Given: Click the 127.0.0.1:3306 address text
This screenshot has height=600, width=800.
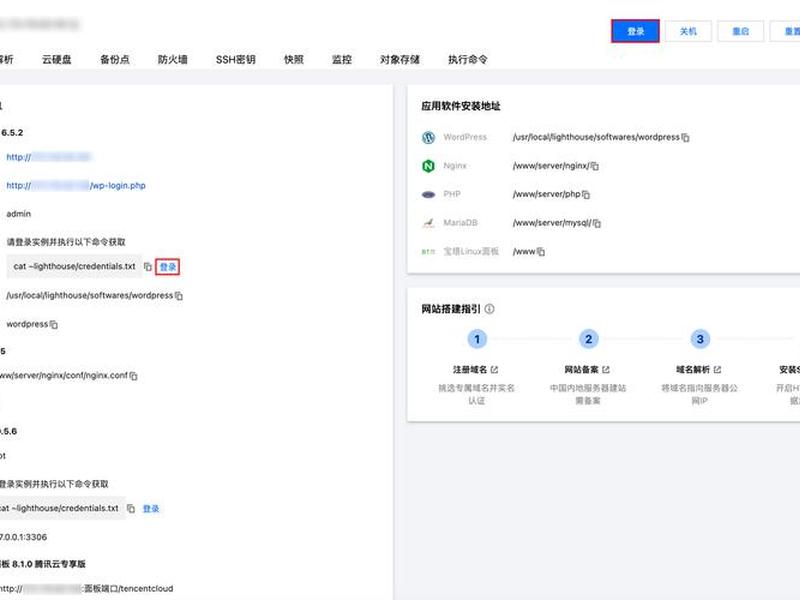Looking at the screenshot, I should tap(23, 537).
